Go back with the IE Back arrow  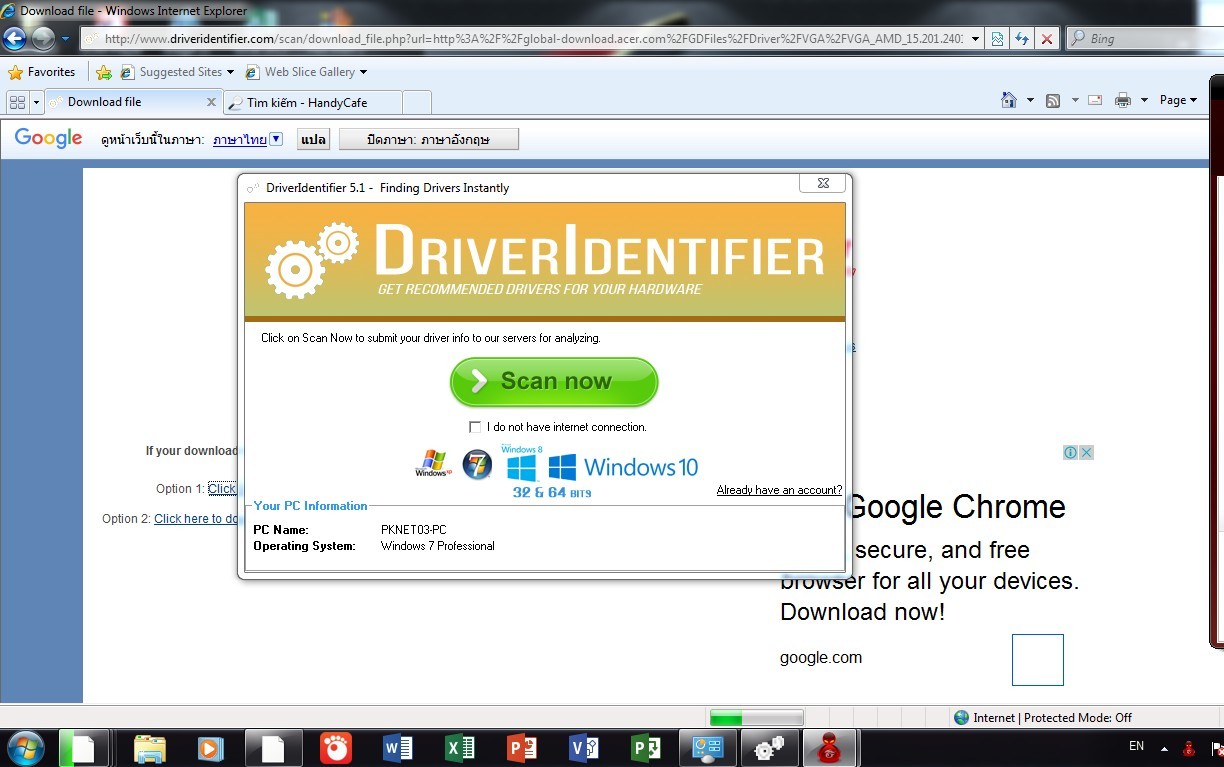(14, 39)
